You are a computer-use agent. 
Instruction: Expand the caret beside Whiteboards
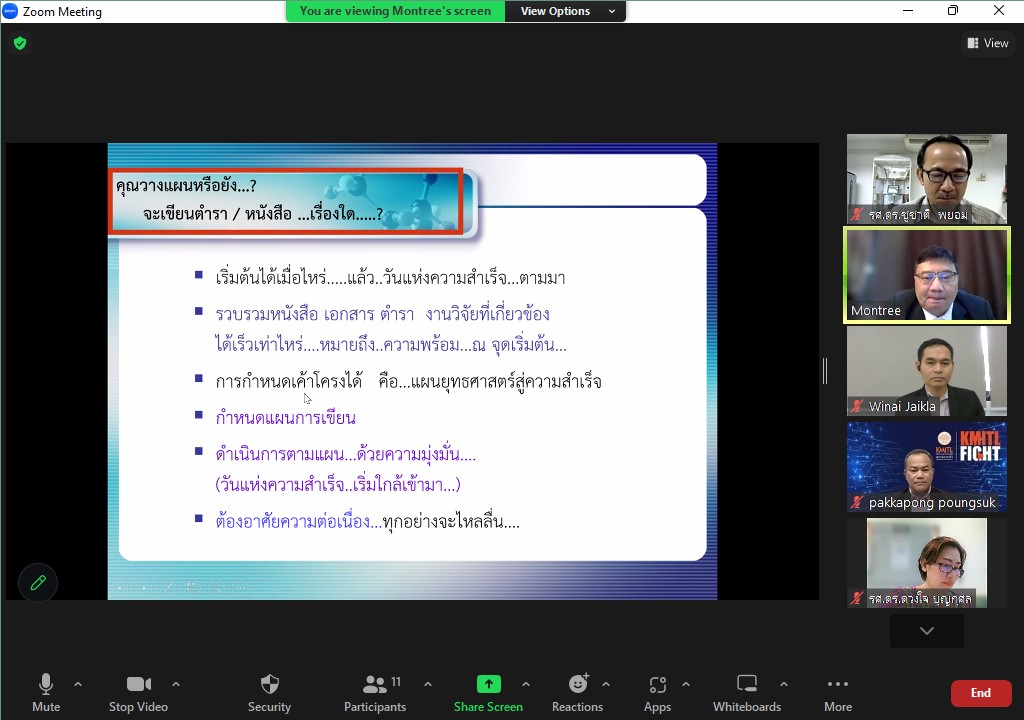[x=784, y=684]
